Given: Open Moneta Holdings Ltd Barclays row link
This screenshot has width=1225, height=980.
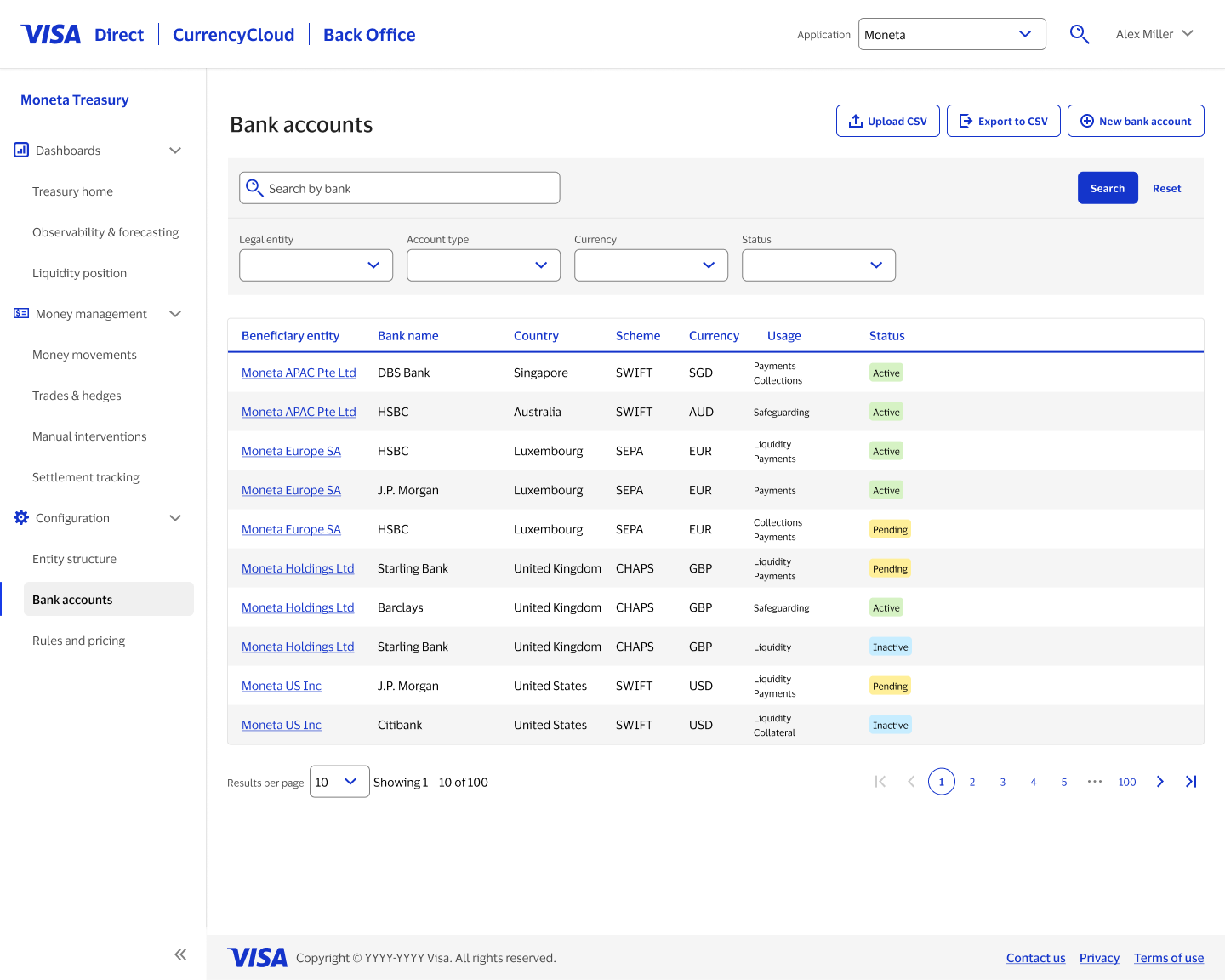Looking at the screenshot, I should 298,607.
